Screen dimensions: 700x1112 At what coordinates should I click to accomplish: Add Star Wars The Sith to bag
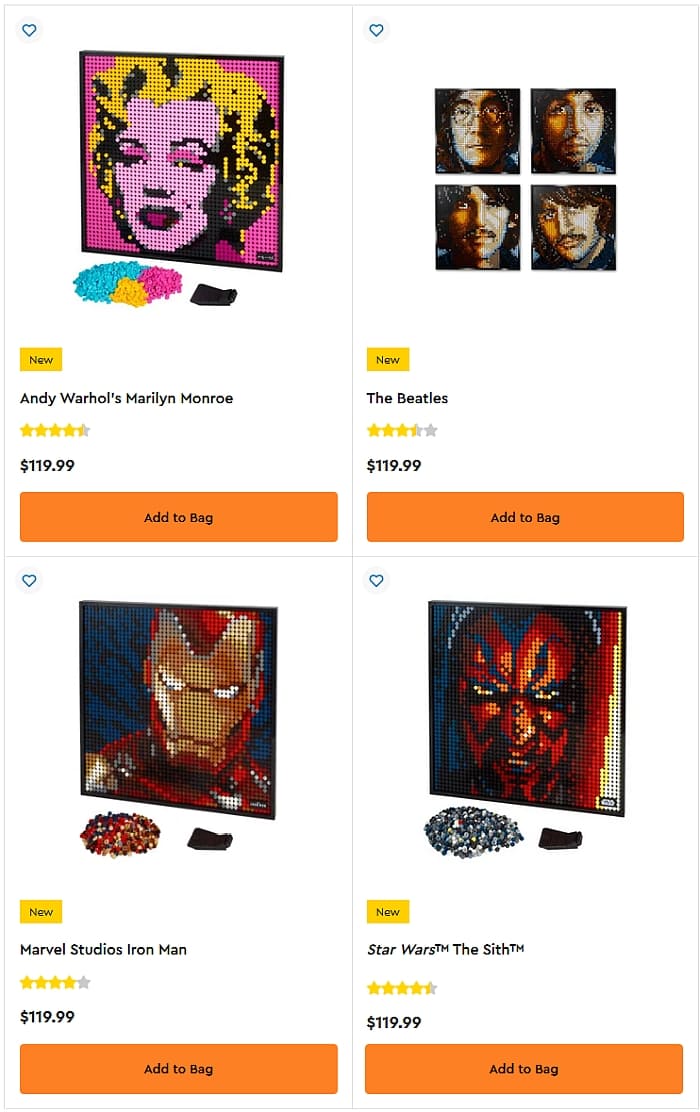click(x=524, y=1068)
